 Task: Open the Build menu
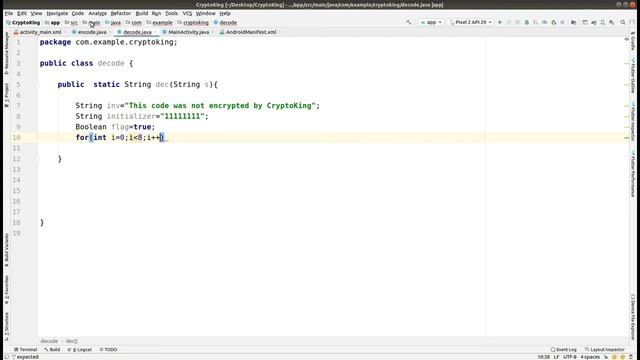[142, 13]
